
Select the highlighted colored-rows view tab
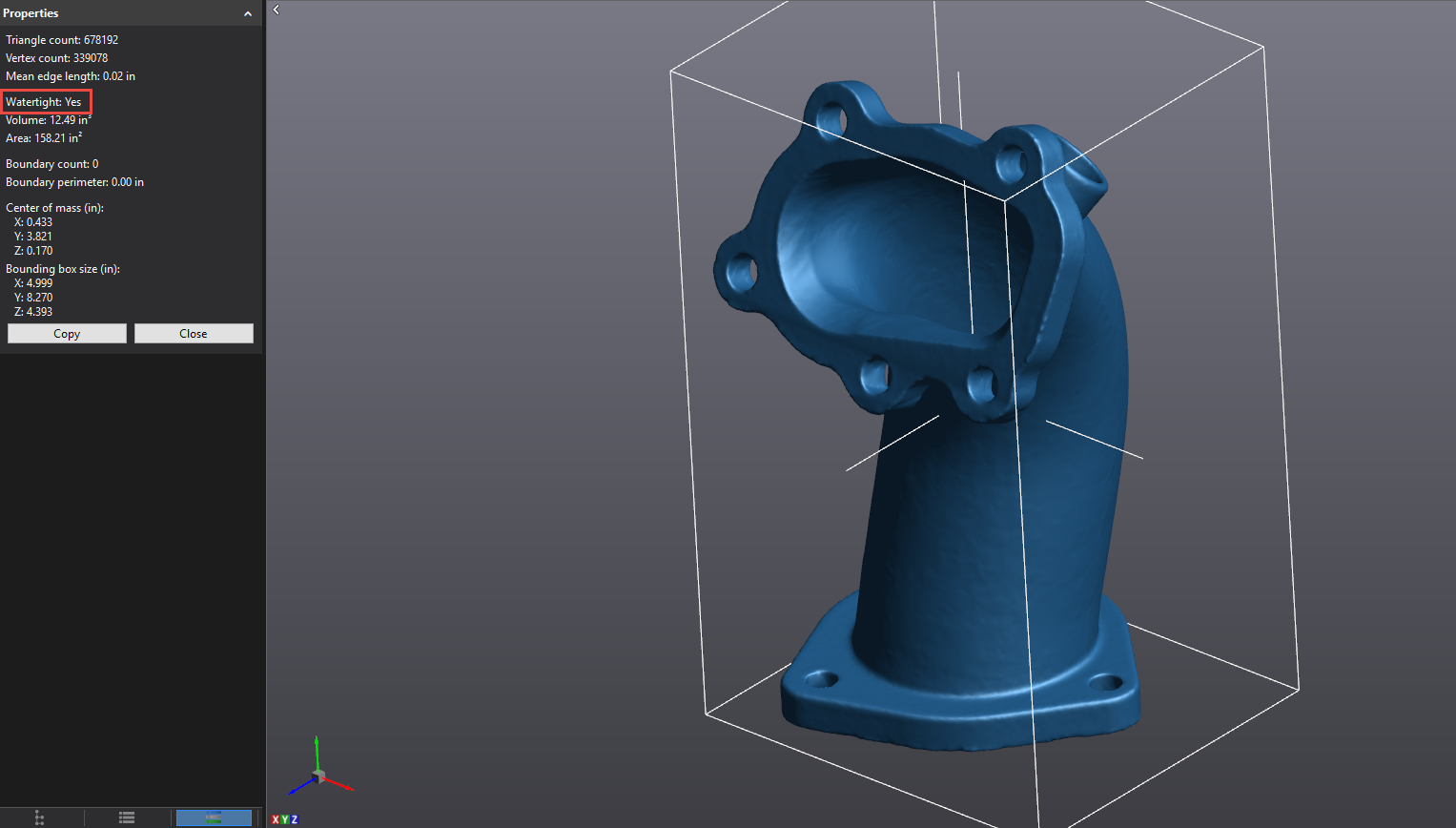tap(214, 818)
